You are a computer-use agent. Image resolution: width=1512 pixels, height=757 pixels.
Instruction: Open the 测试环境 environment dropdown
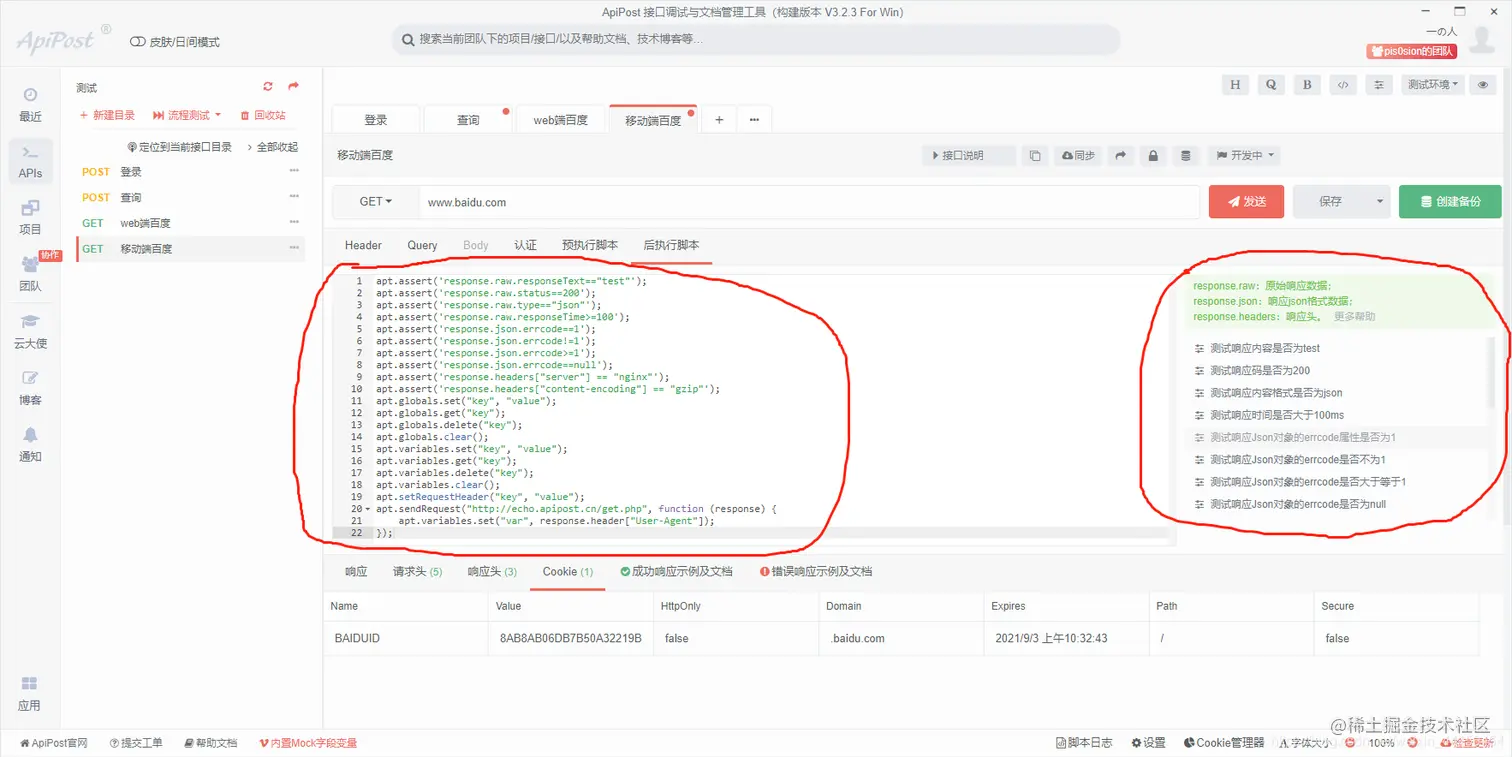(x=1433, y=85)
